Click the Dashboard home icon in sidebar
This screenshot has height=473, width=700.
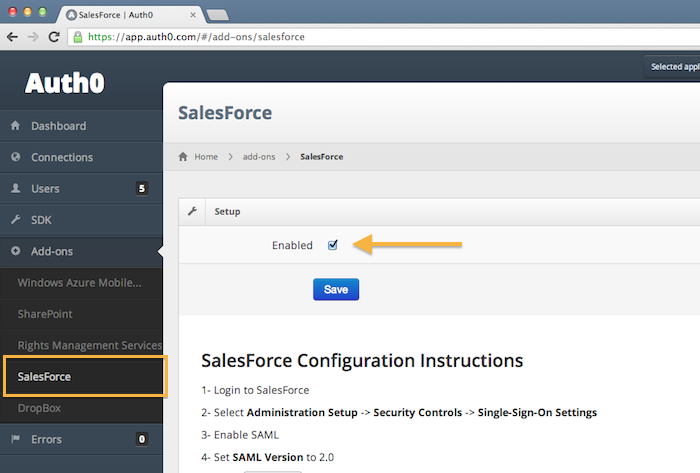pos(15,125)
